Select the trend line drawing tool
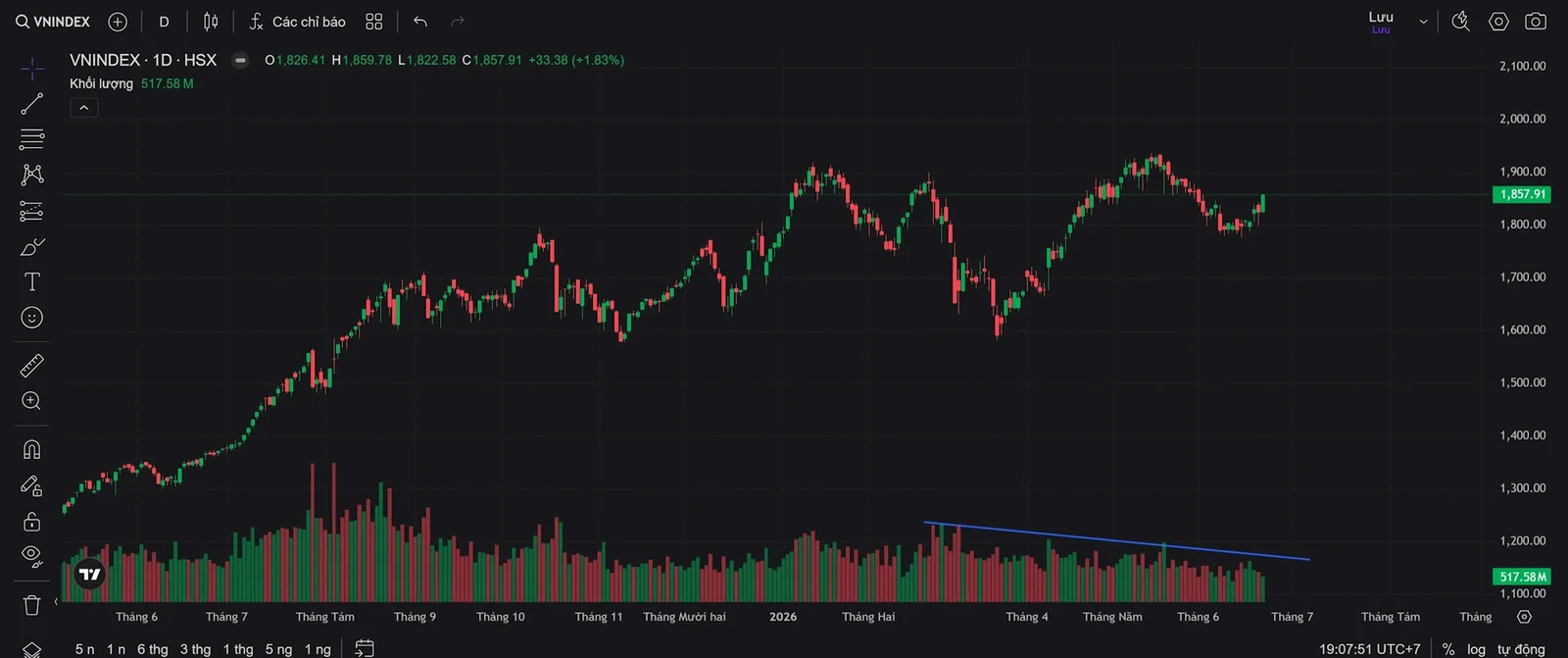Viewport: 1568px width, 658px height. tap(32, 104)
